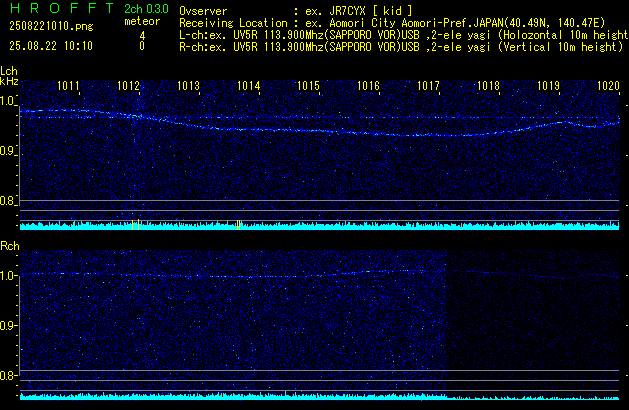Click the Rch 0.8 kHz axis label

[x=7, y=375]
